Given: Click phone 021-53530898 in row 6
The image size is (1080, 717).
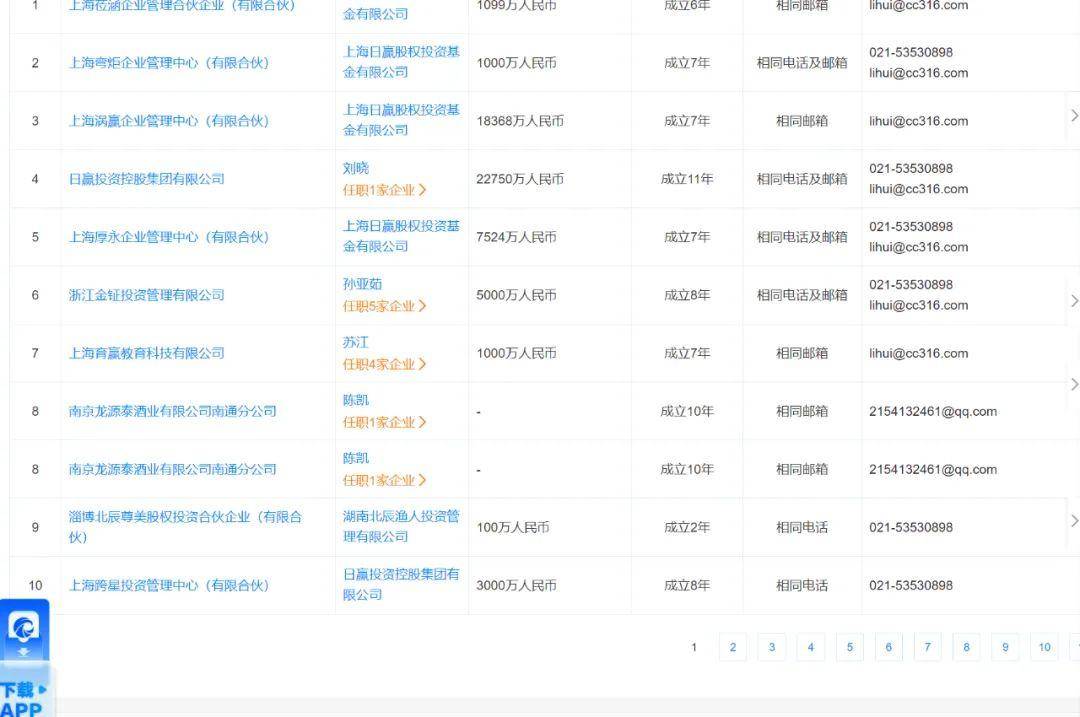Looking at the screenshot, I should (911, 284).
